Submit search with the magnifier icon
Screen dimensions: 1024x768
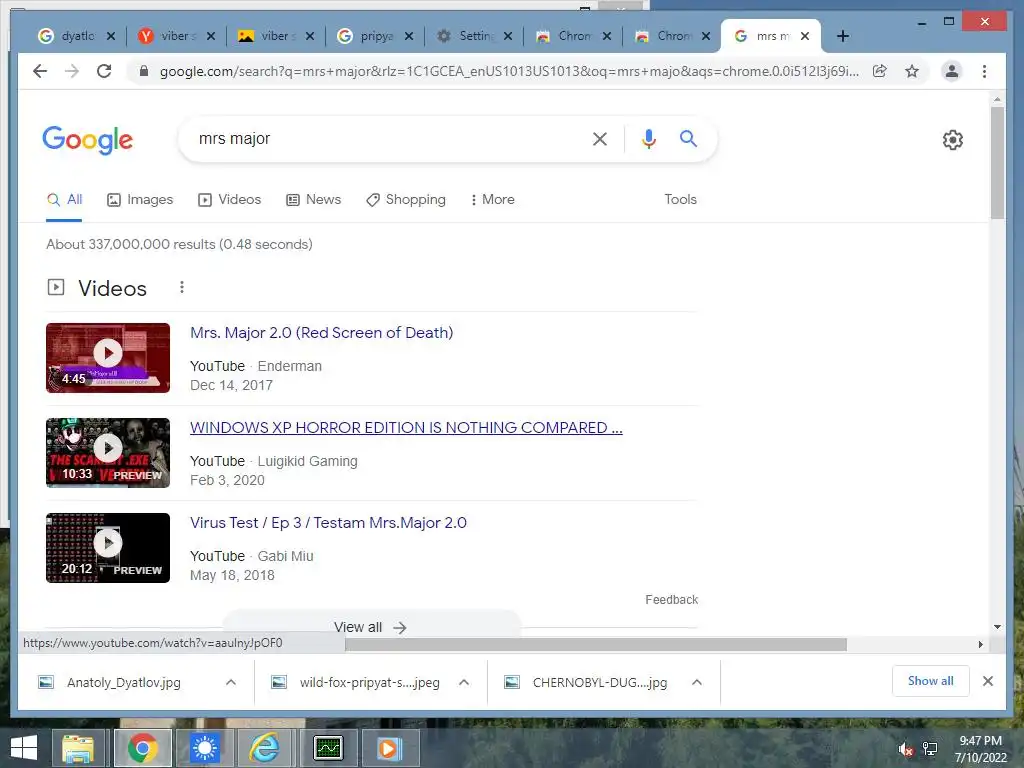[688, 138]
